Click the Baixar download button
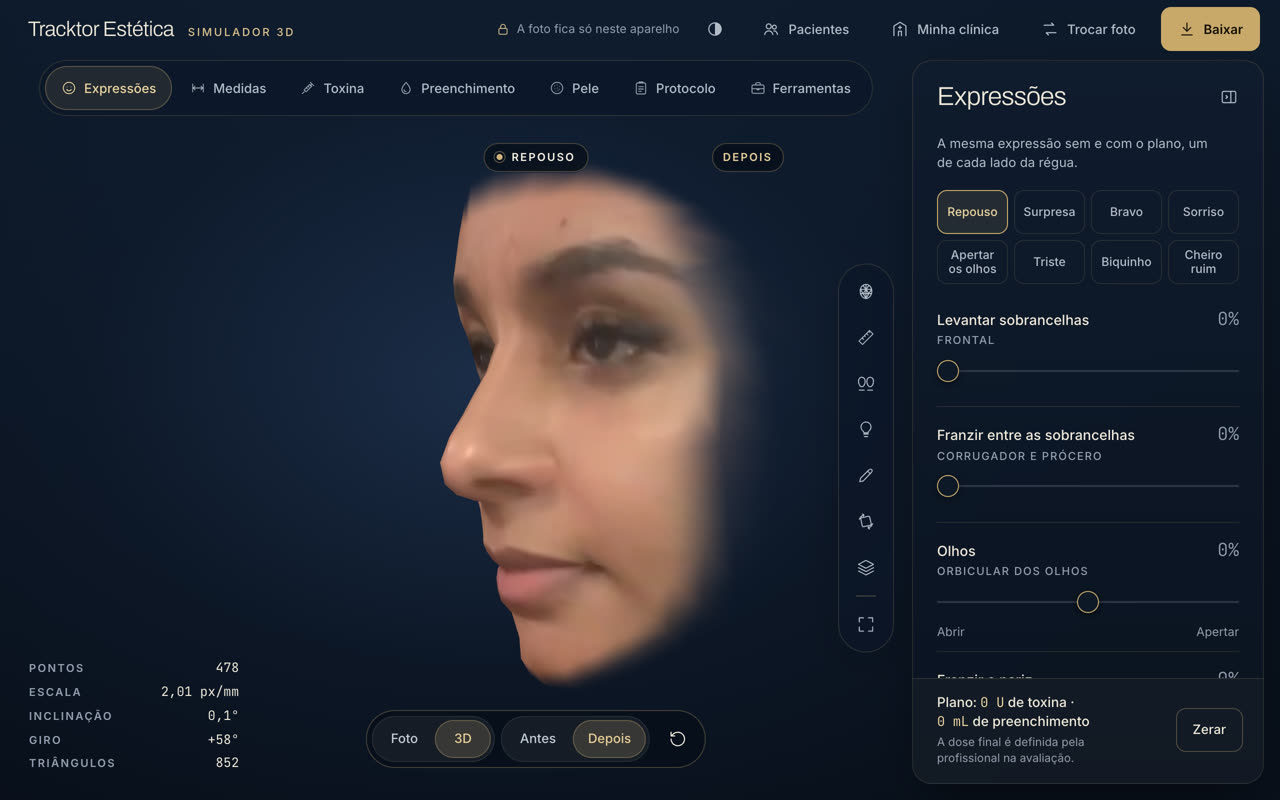 (1210, 29)
